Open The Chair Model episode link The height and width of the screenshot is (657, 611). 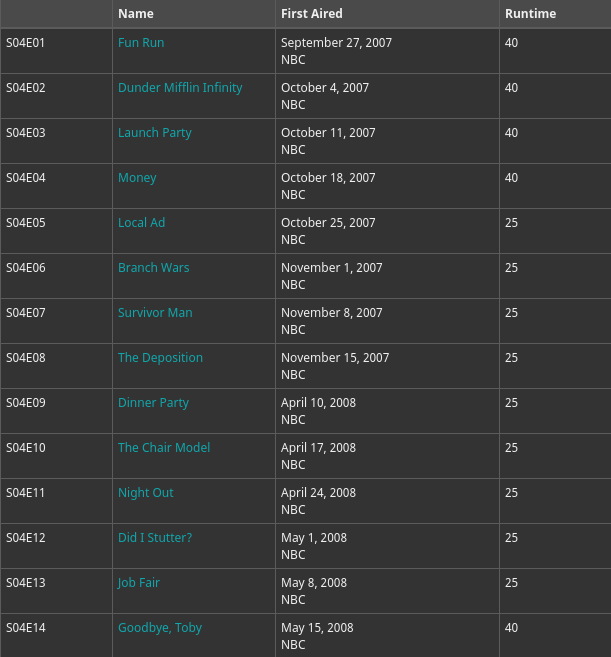164,448
